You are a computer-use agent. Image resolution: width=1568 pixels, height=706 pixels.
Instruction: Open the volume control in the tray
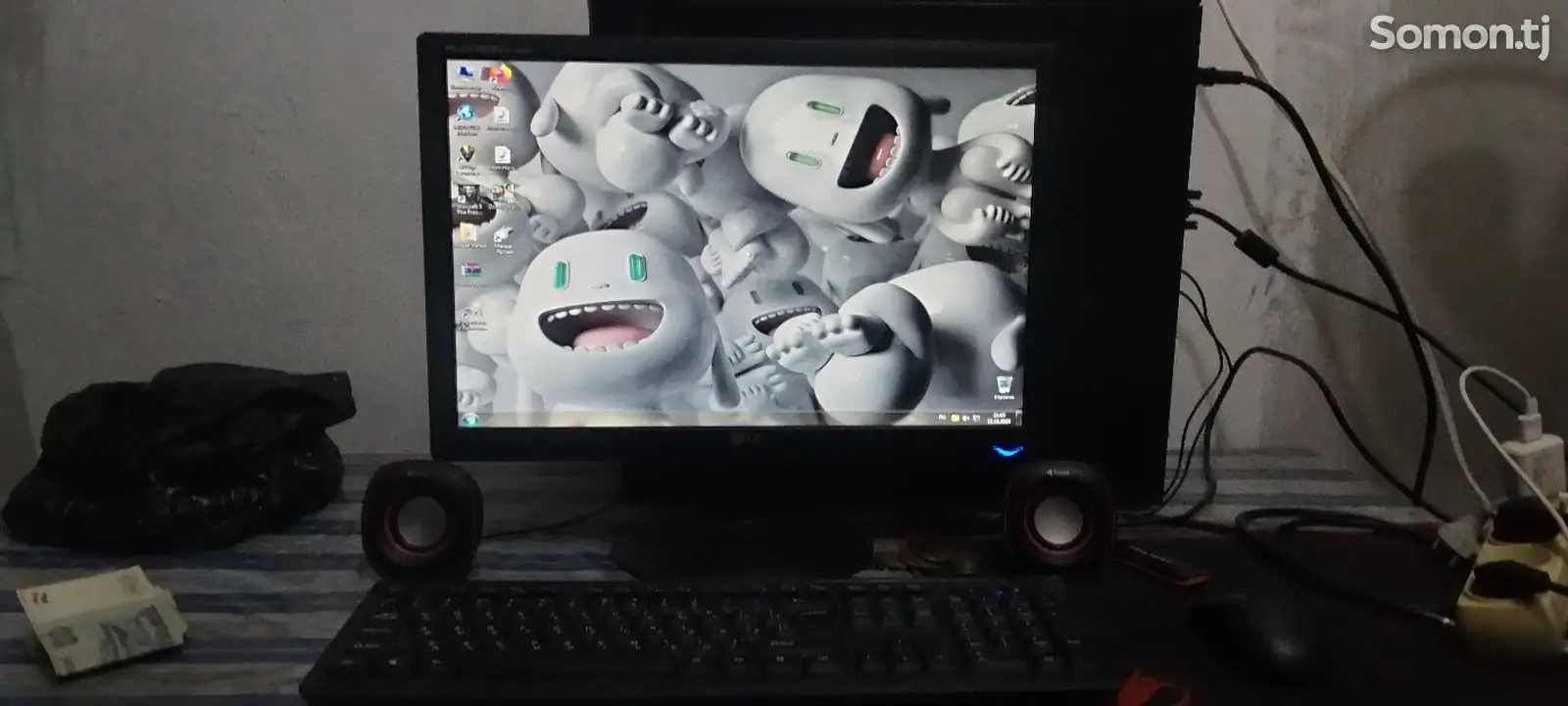coord(966,419)
